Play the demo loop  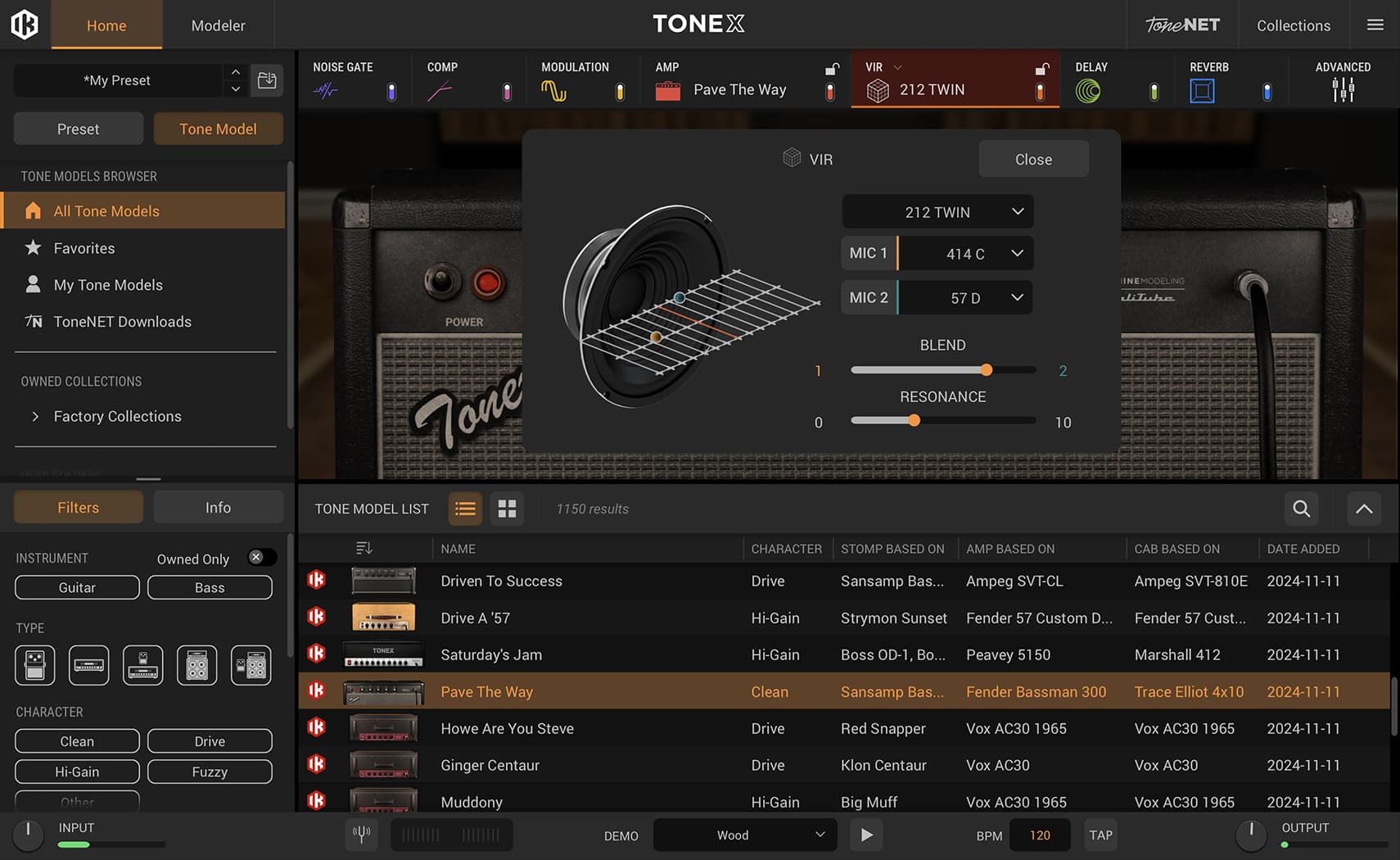(x=866, y=835)
